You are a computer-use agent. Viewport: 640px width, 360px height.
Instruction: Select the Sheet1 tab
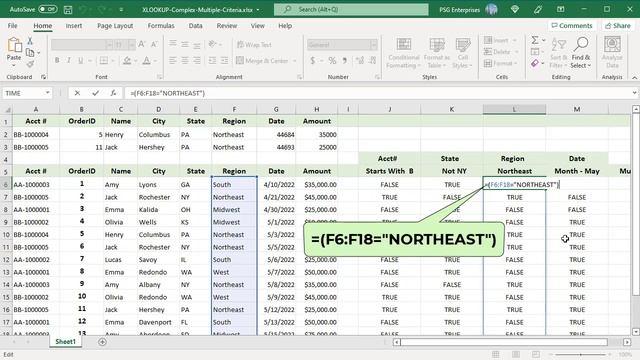65,342
